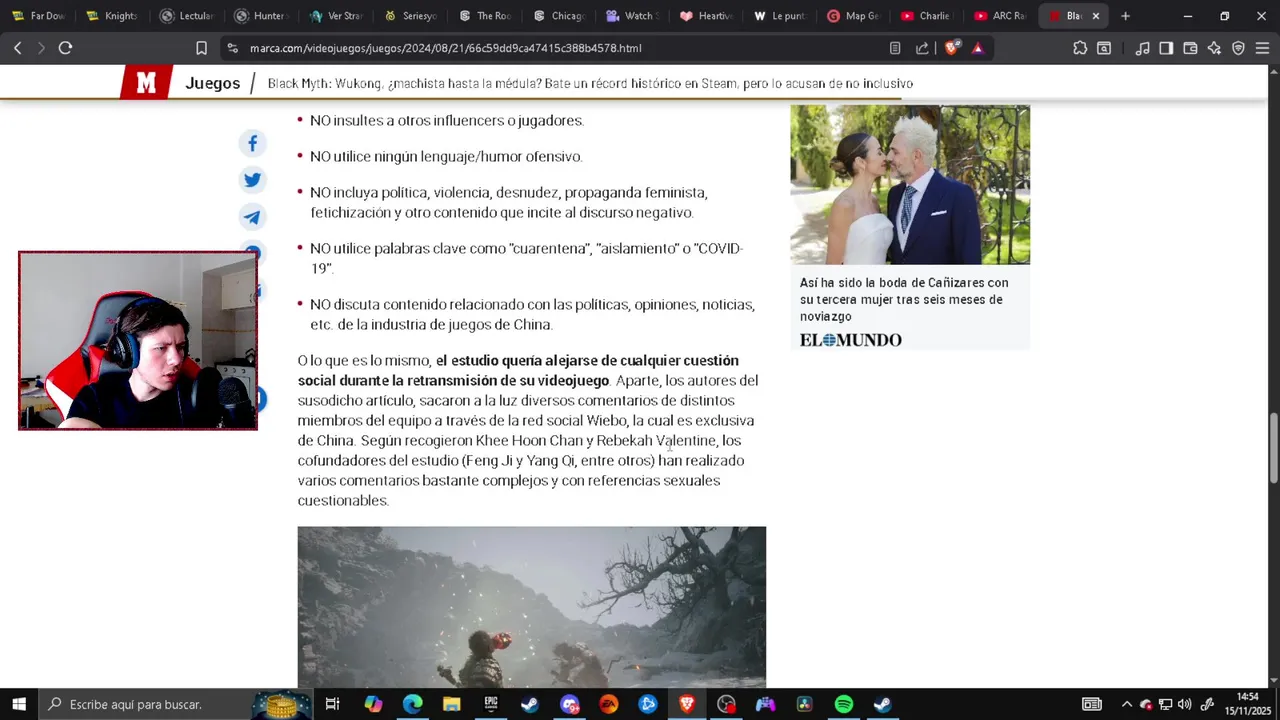Close the active Black Myth tab
1280x720 pixels.
pos(1095,16)
